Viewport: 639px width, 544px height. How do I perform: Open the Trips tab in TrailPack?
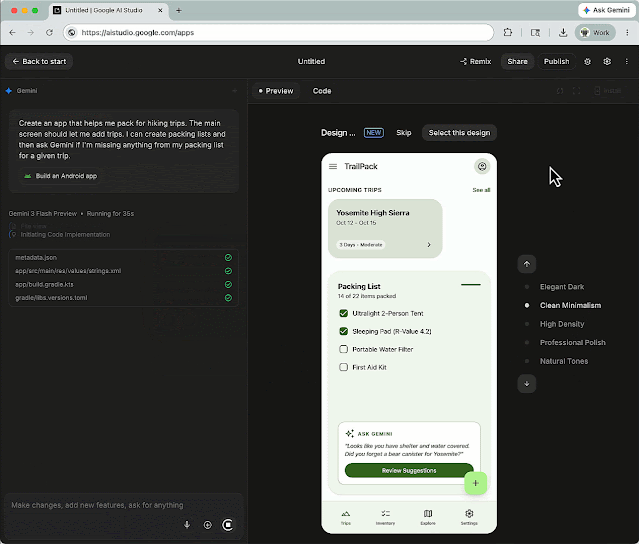pos(346,517)
